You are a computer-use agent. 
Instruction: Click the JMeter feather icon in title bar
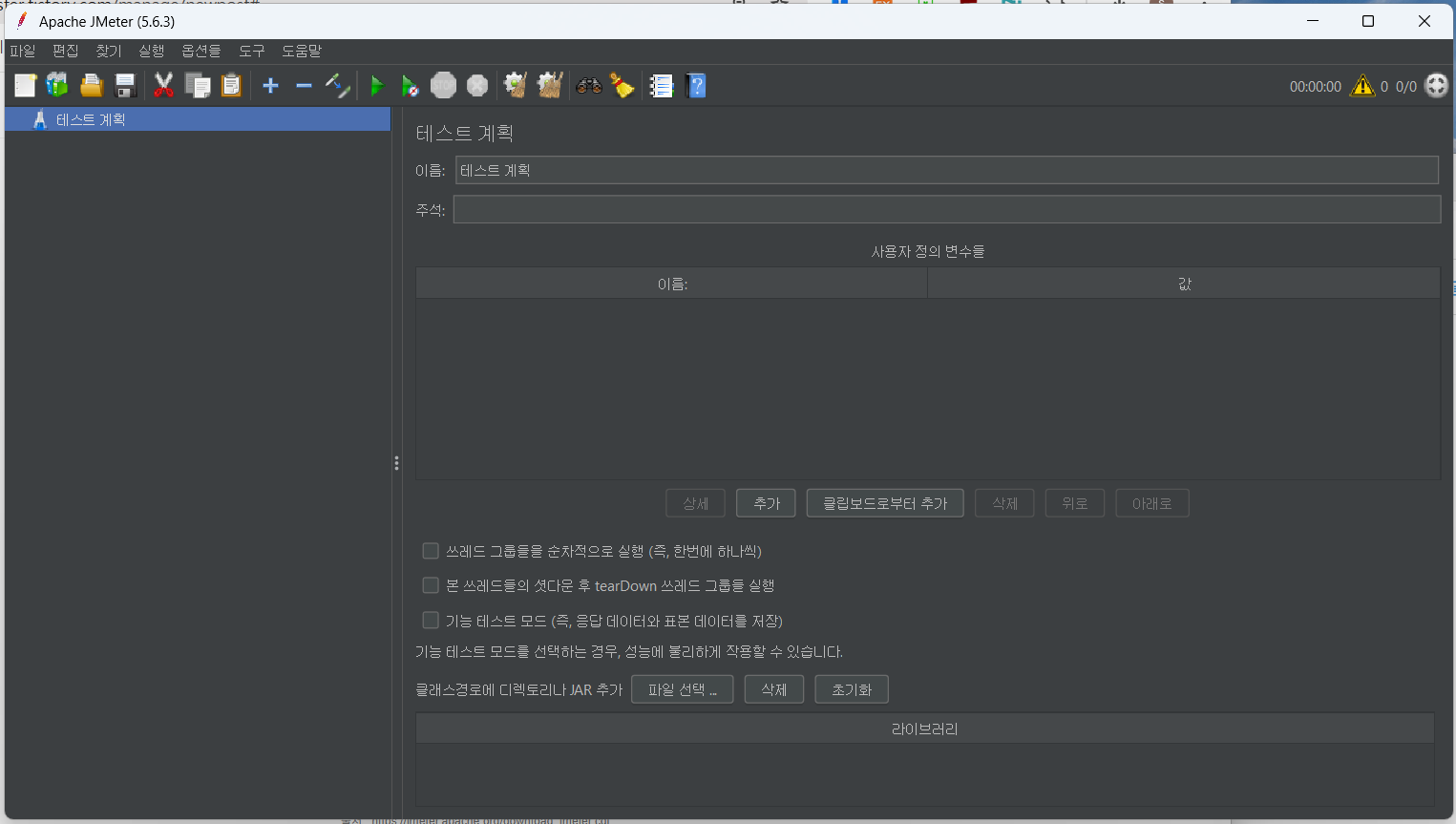(21, 21)
